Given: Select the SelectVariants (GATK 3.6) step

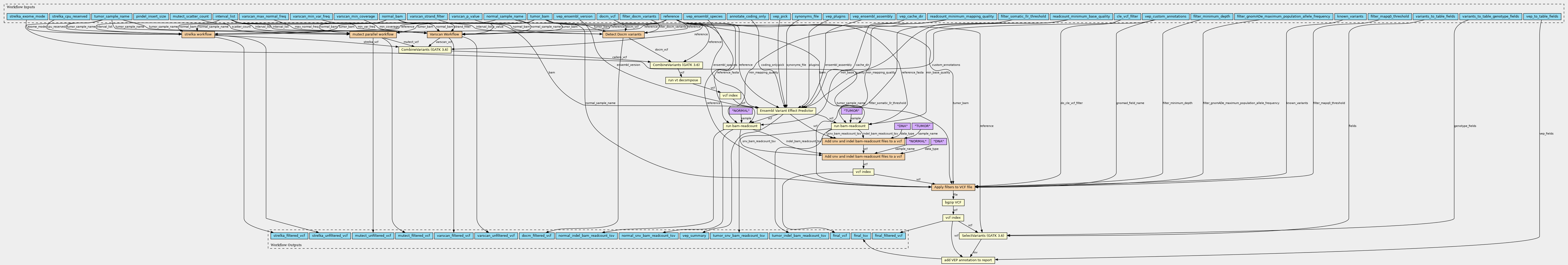Looking at the screenshot, I should click(983, 235).
